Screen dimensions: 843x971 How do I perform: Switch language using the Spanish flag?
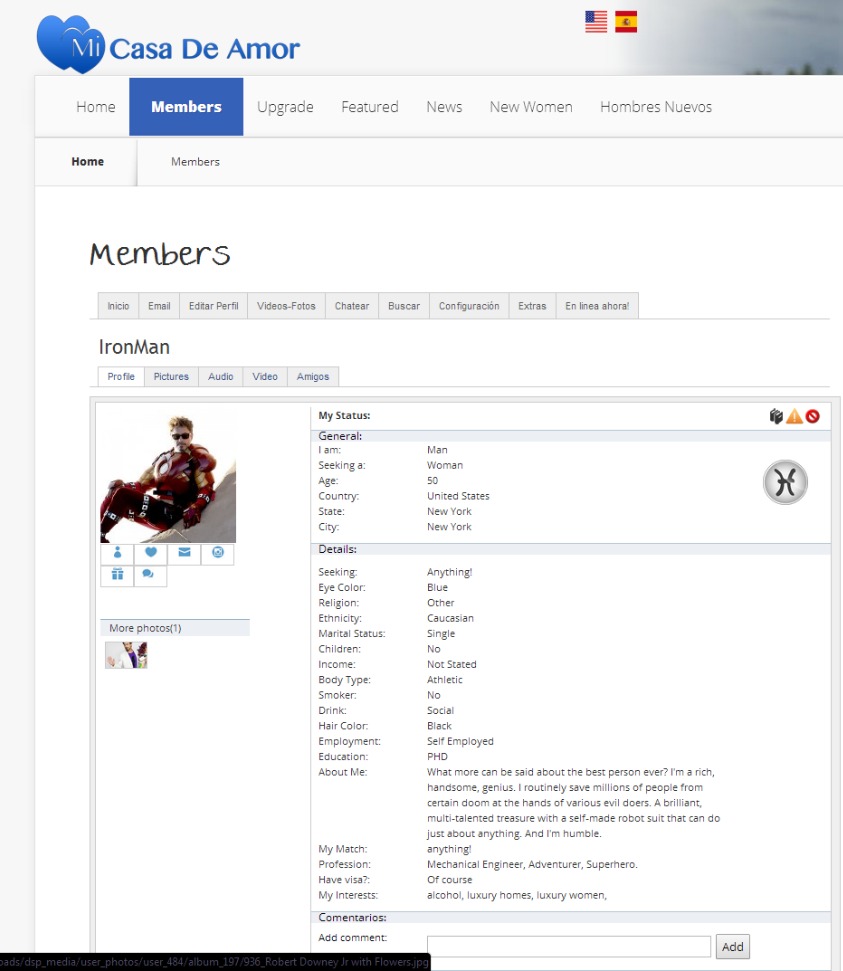click(626, 22)
